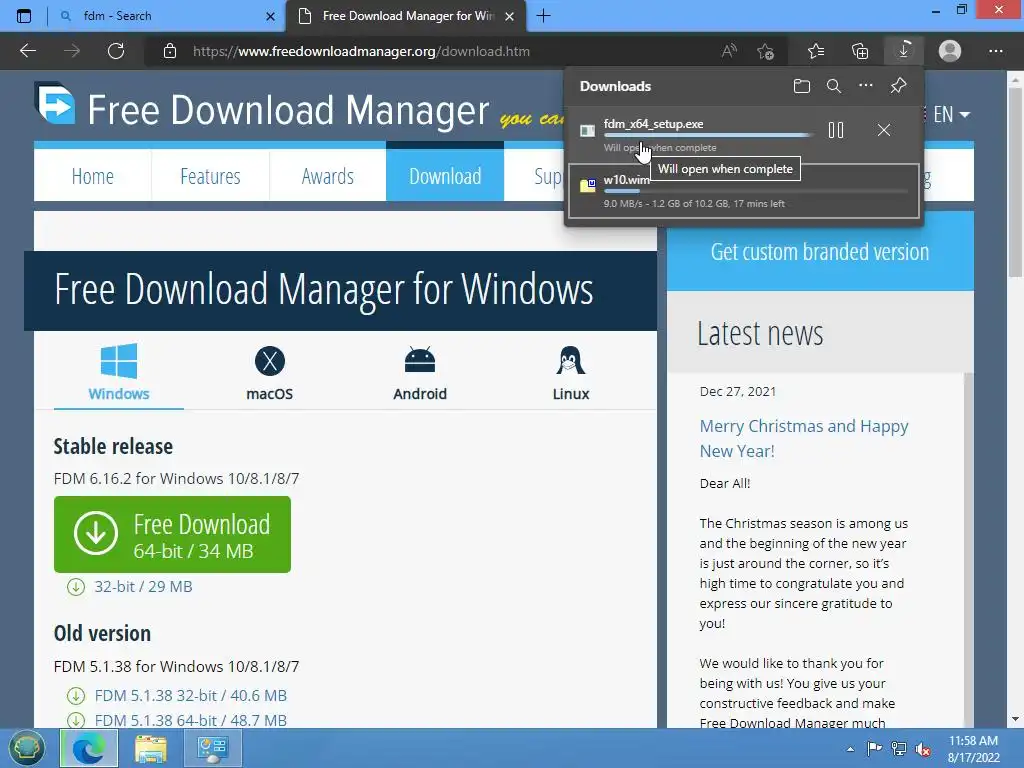Download FDM 5.1.38 64-bit / 48.7 MB

click(190, 720)
